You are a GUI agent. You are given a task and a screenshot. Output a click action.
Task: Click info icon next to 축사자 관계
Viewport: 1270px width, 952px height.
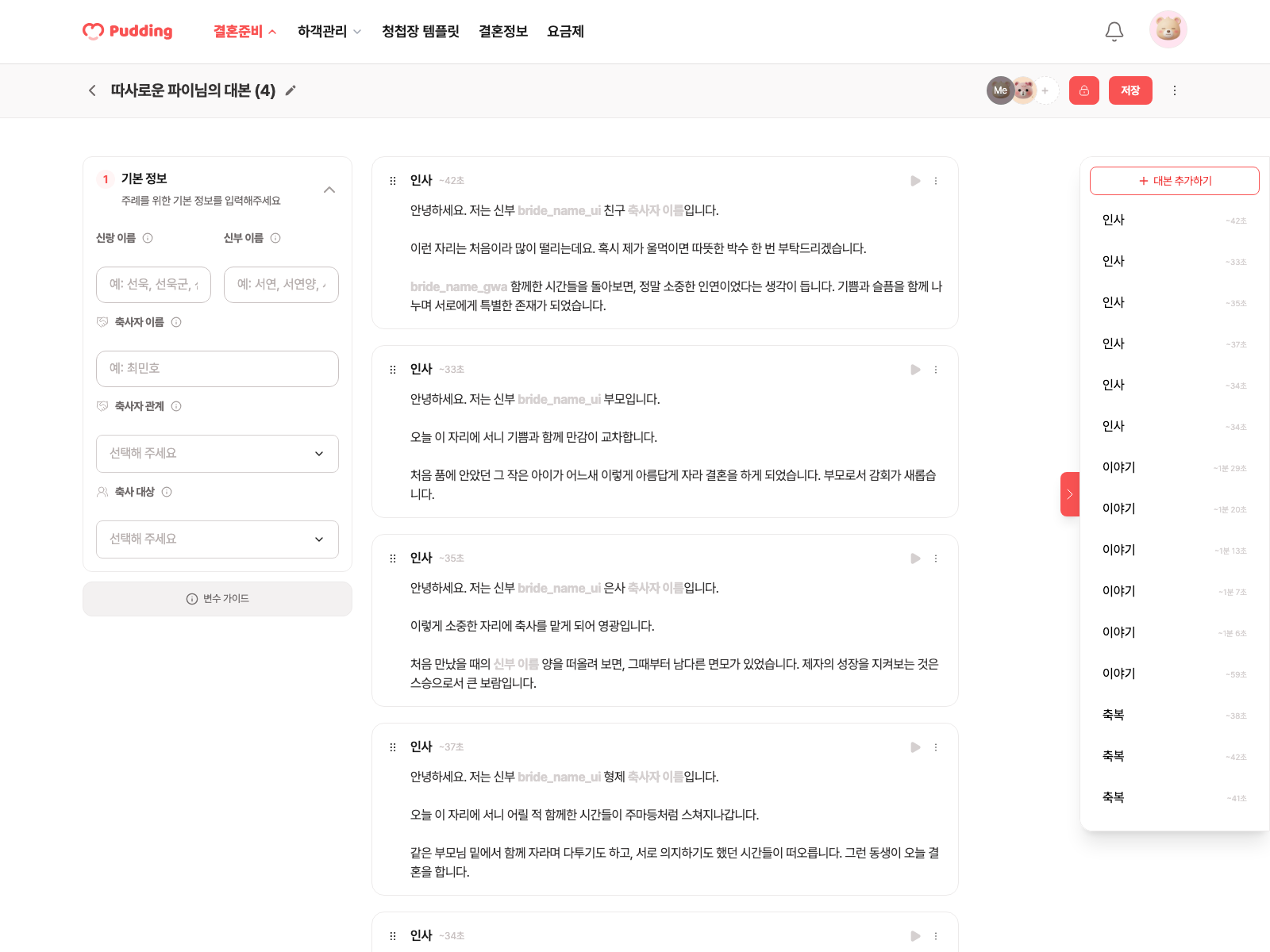coord(176,406)
